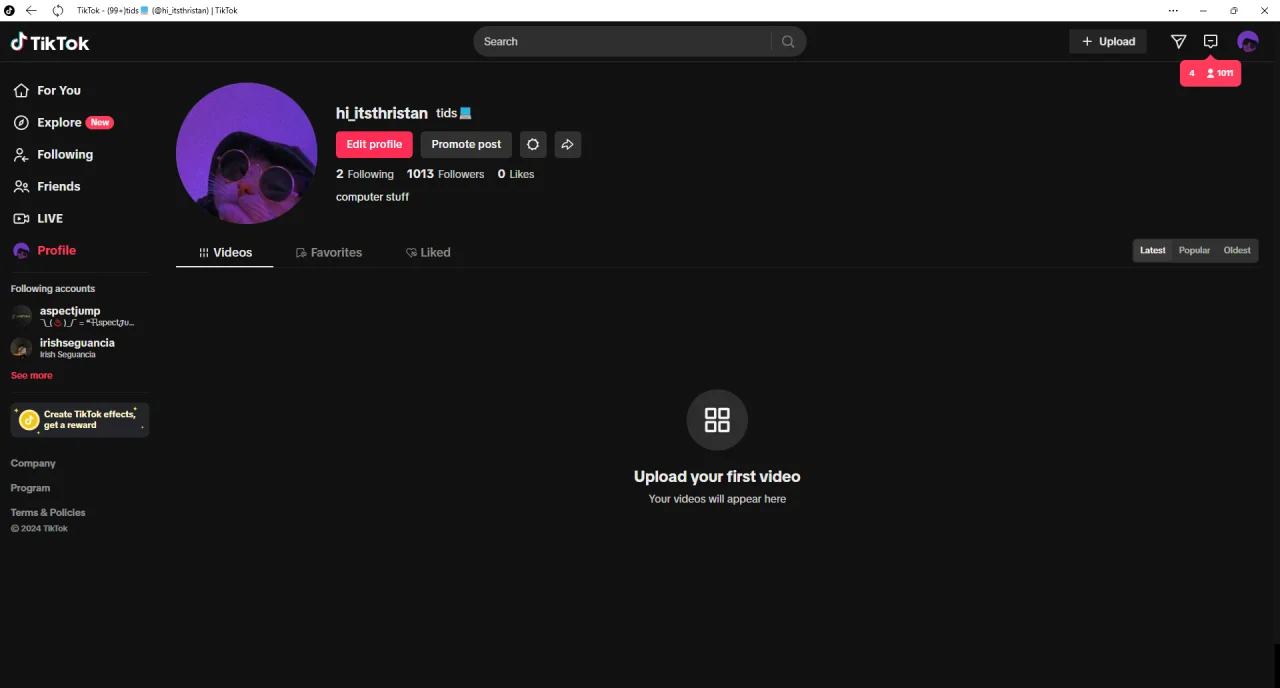Click the red new-followers notification badge
This screenshot has height=688, width=1280.
coord(1210,73)
